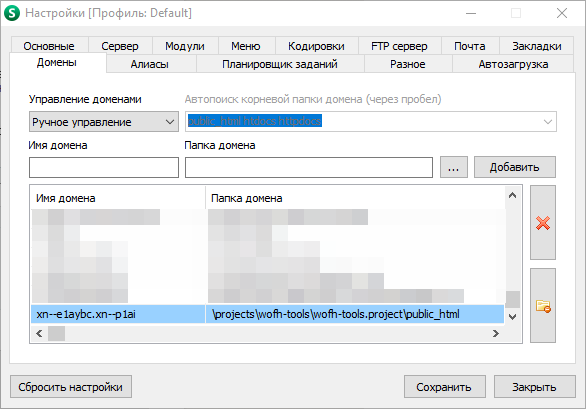Open the Сервер tab
Screen dimensions: 586x409
(x=120, y=46)
